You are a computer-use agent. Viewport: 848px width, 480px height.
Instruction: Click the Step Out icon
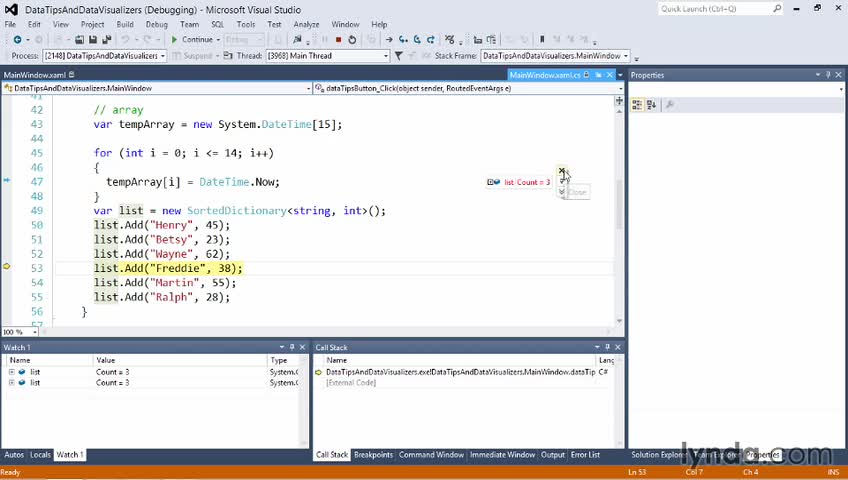tap(430, 39)
